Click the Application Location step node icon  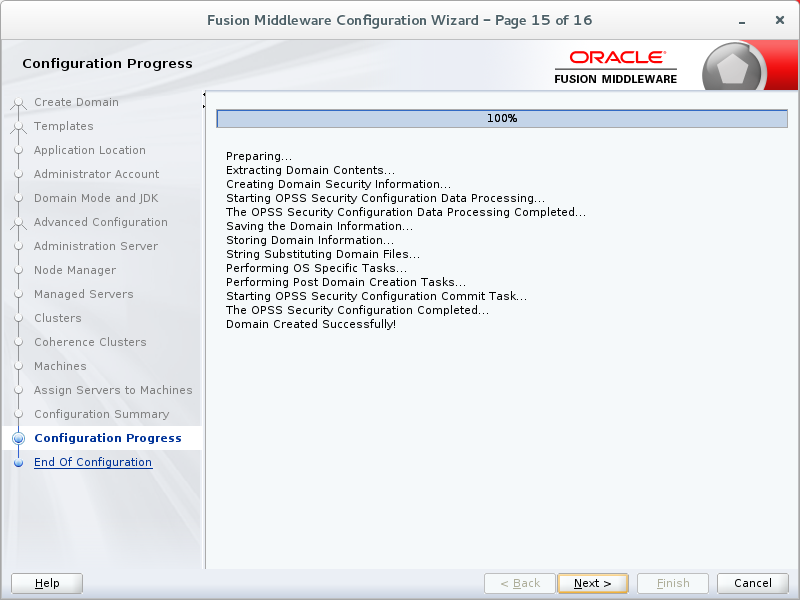pos(18,150)
